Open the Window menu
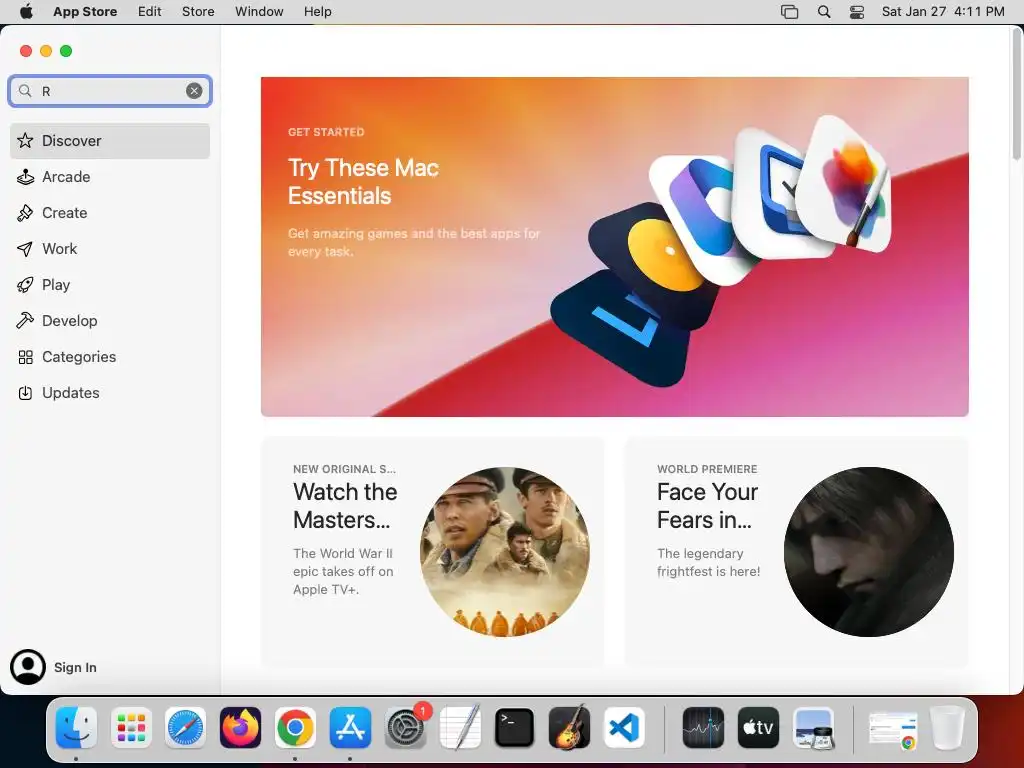 coord(259,12)
